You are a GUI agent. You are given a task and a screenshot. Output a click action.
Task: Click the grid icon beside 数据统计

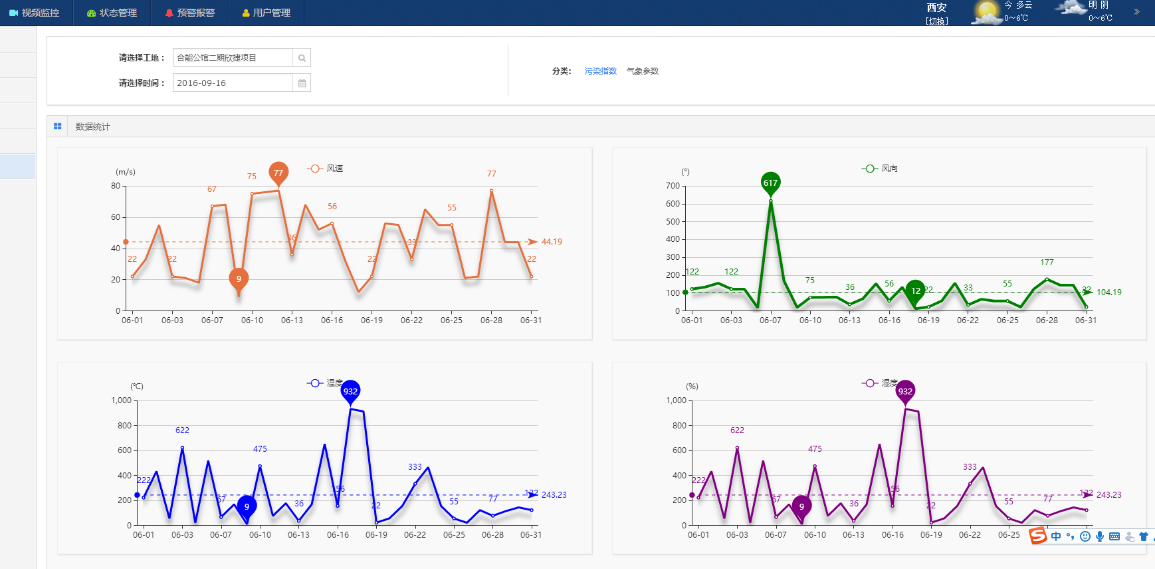(x=58, y=127)
